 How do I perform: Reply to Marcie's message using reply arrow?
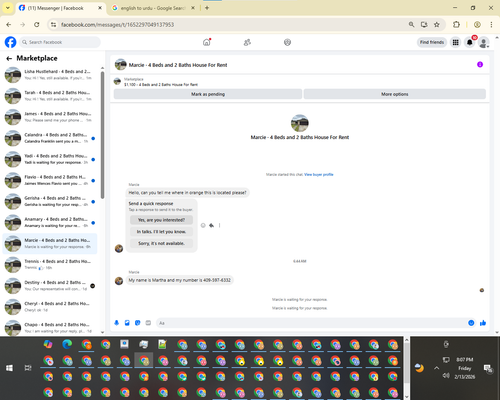tap(211, 225)
